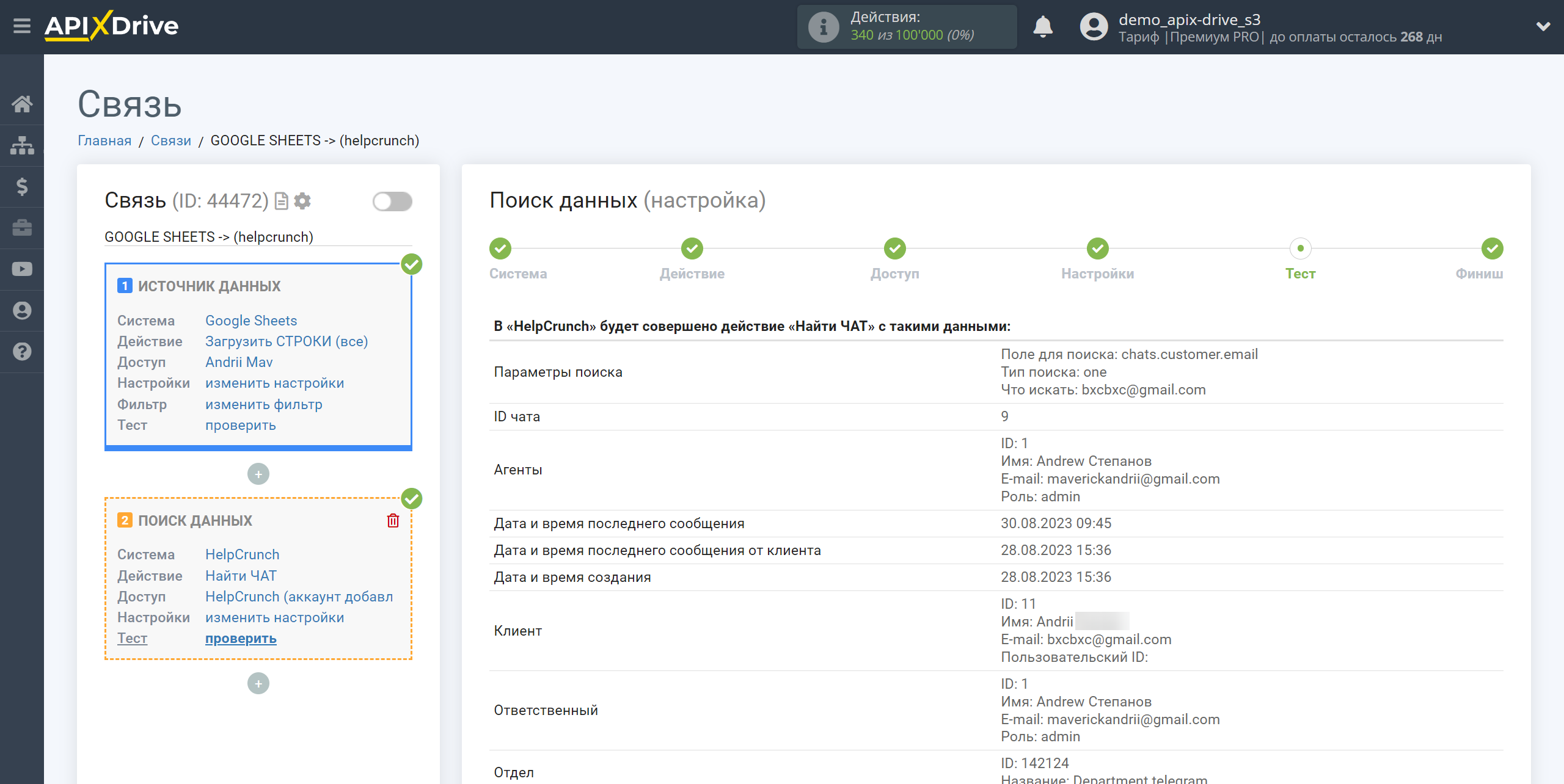This screenshot has width=1564, height=784.
Task: Click the copy connection document icon
Action: coord(282,201)
